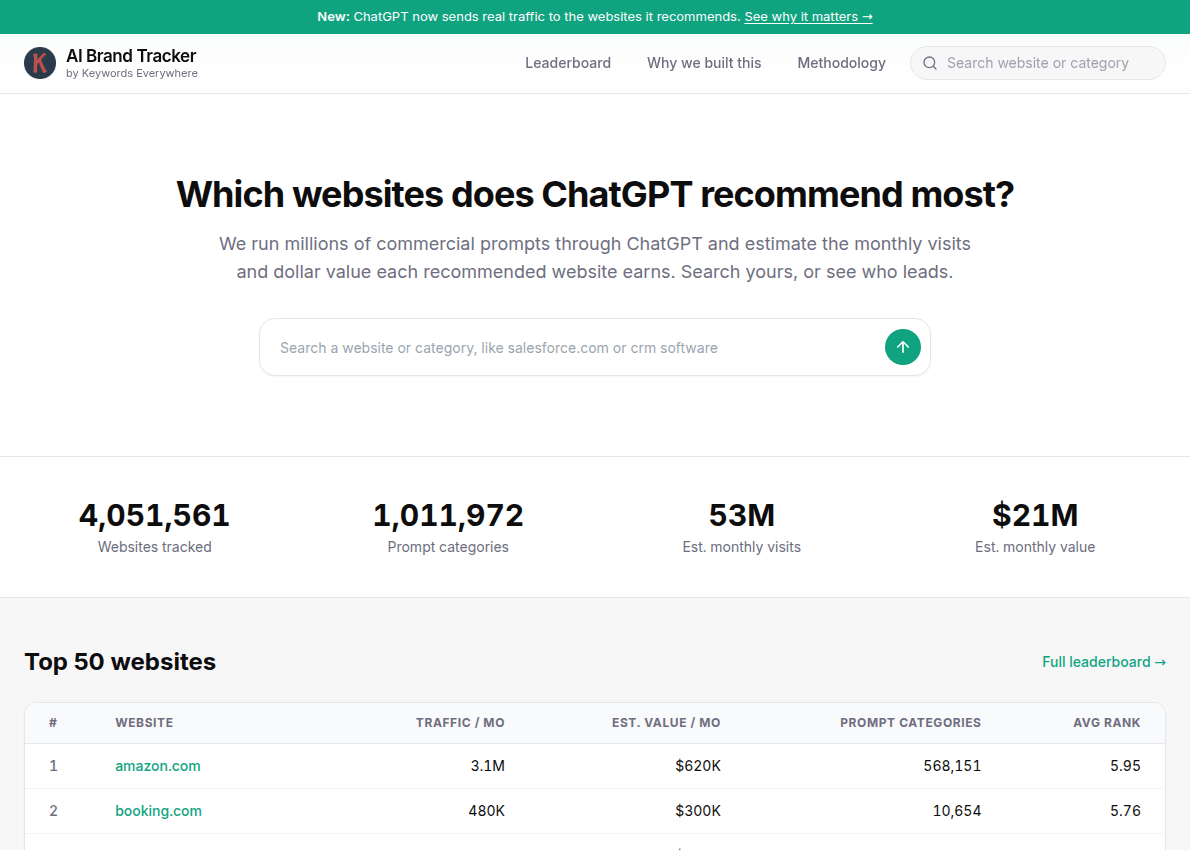Click the AI Brand Tracker title

(x=131, y=56)
